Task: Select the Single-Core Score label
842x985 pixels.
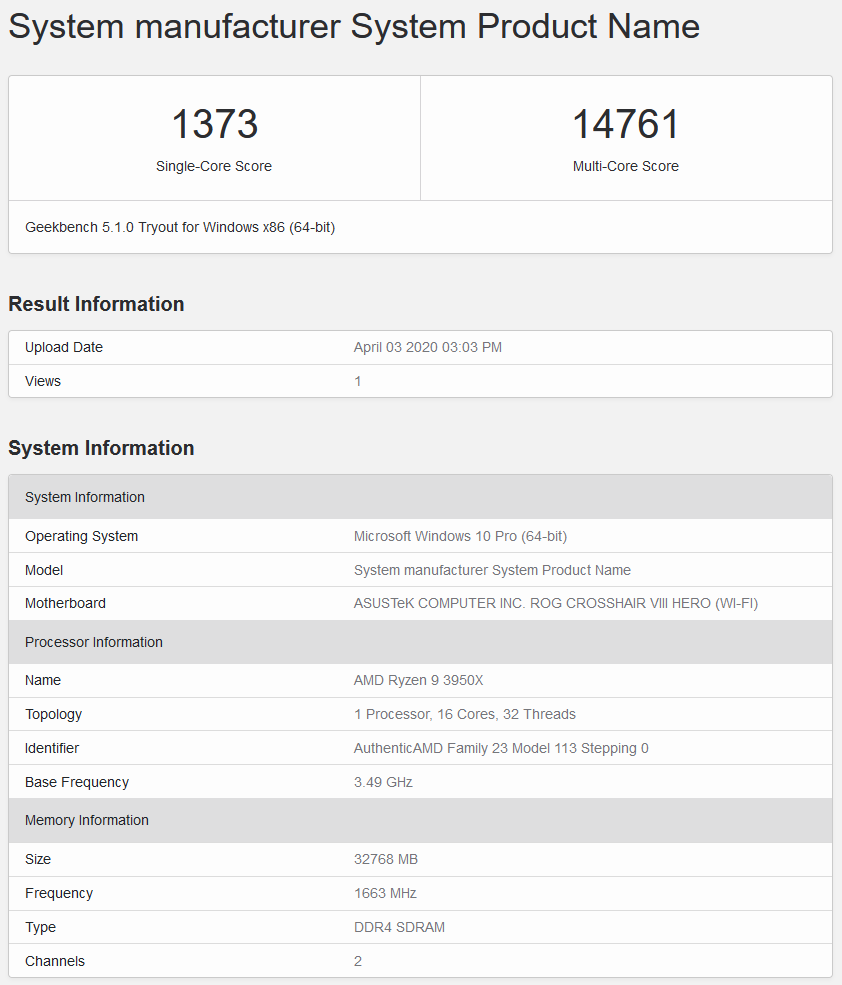Action: (214, 166)
